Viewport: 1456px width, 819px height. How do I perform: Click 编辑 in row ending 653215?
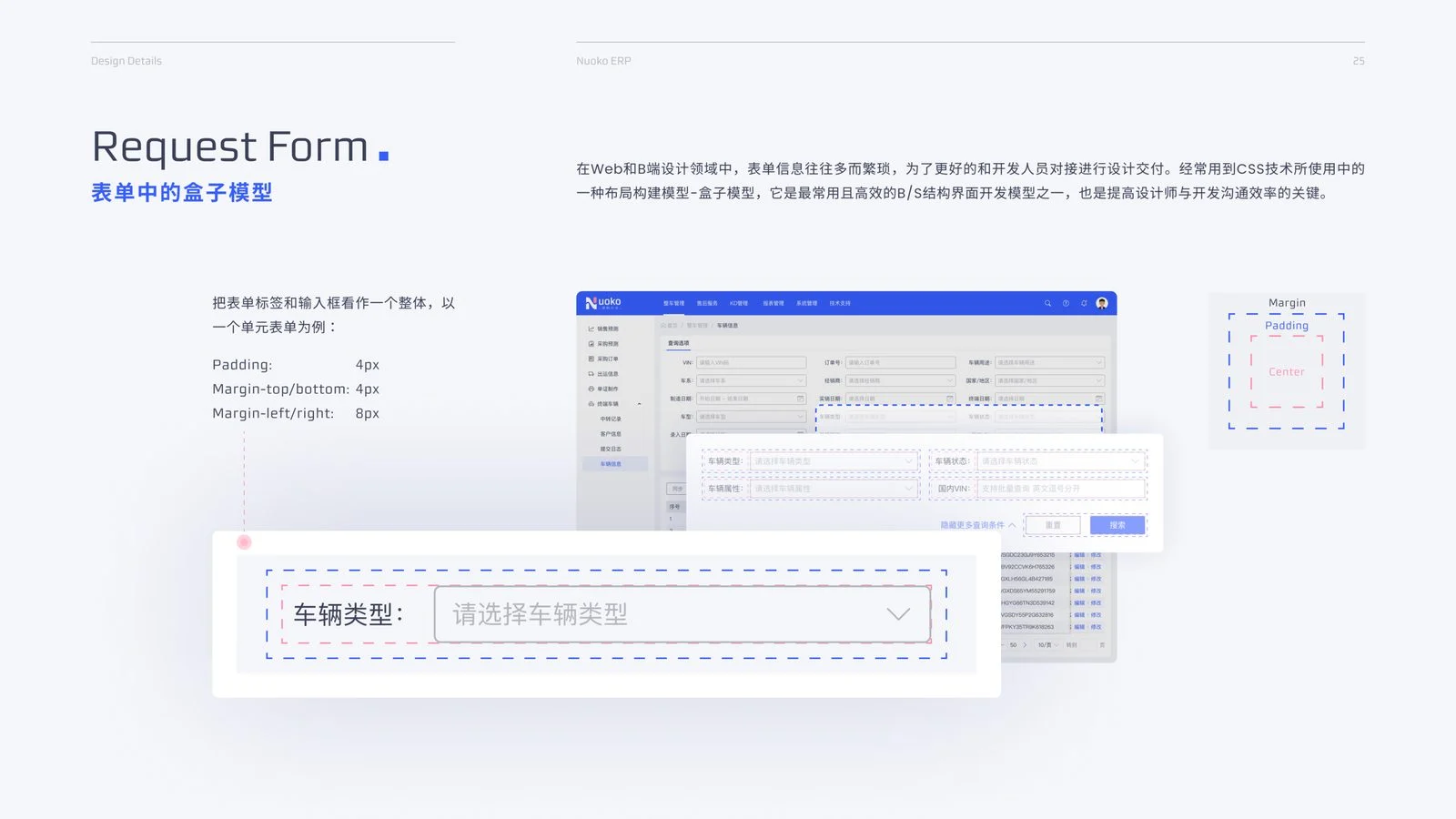tap(1079, 554)
